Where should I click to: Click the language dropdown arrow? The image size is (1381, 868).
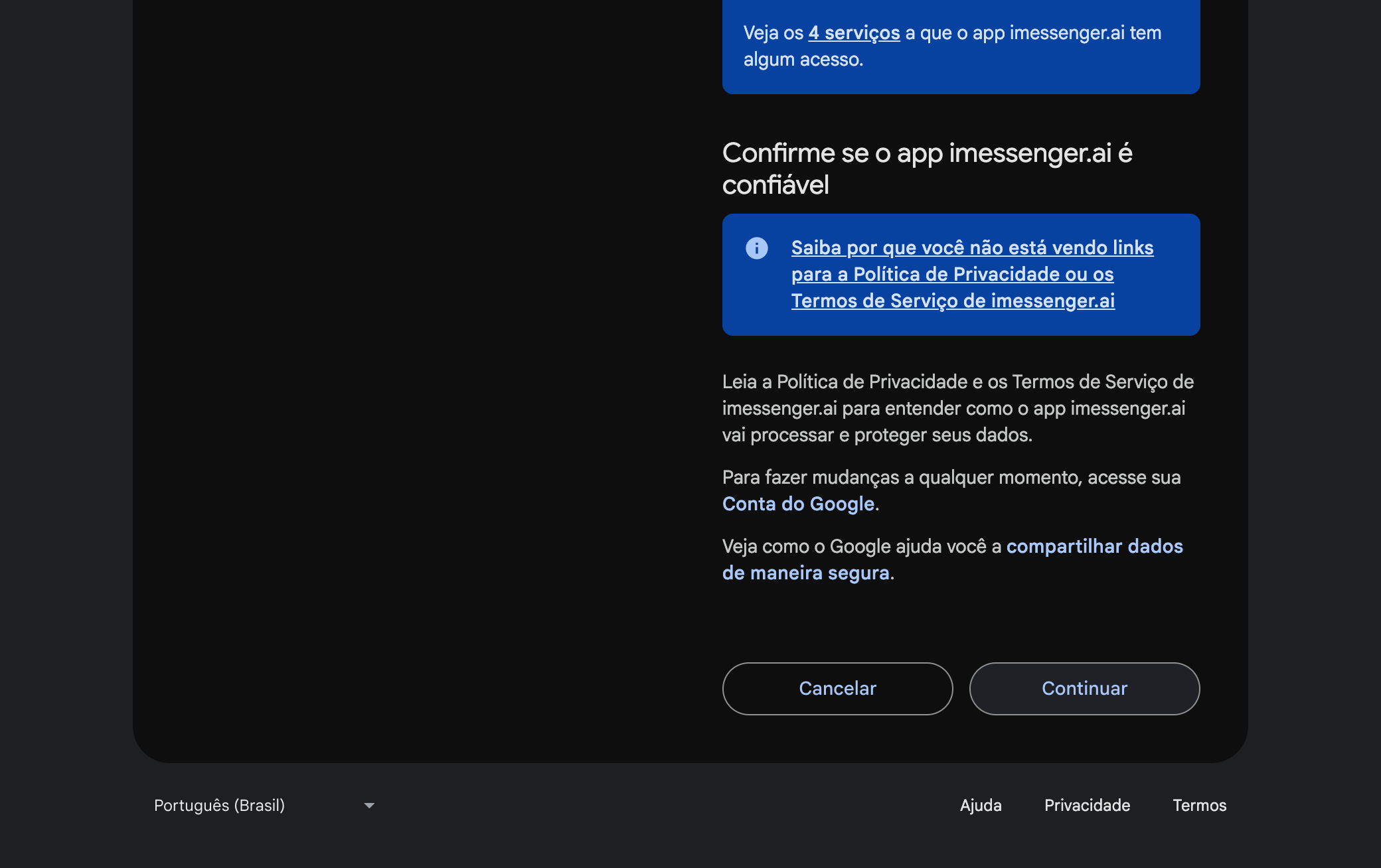pos(369,805)
